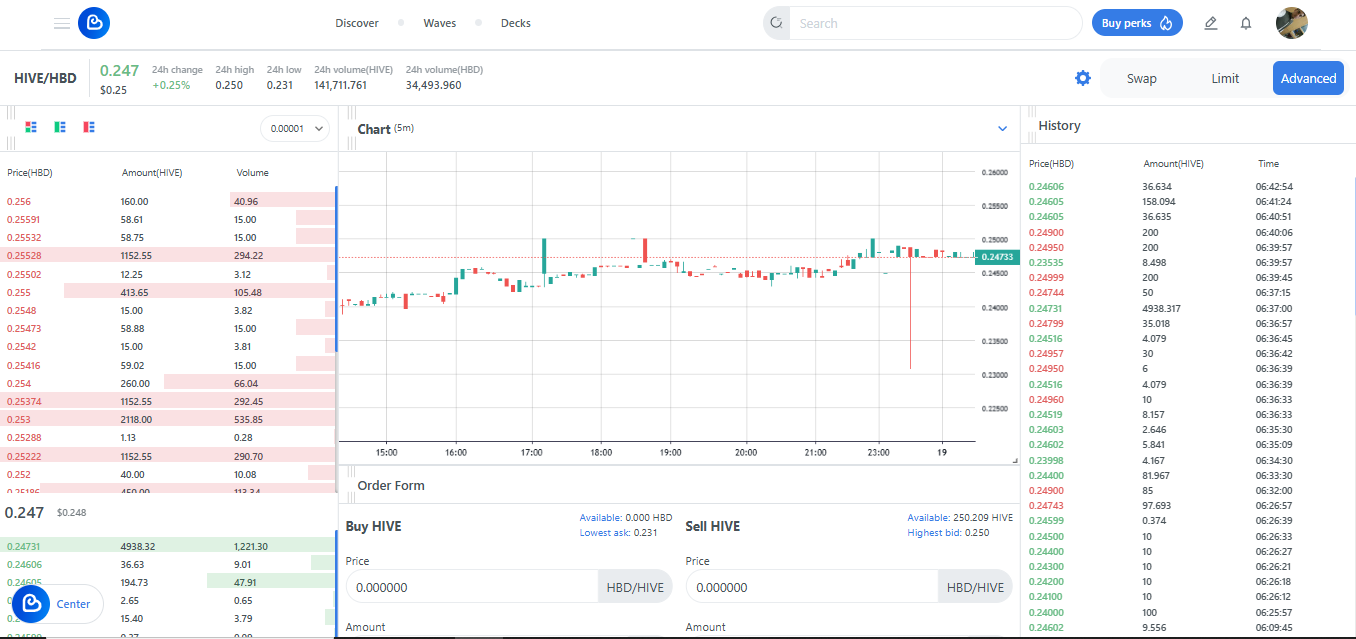Select the 0.254 sell order
The image size is (1356, 639).
[170, 383]
